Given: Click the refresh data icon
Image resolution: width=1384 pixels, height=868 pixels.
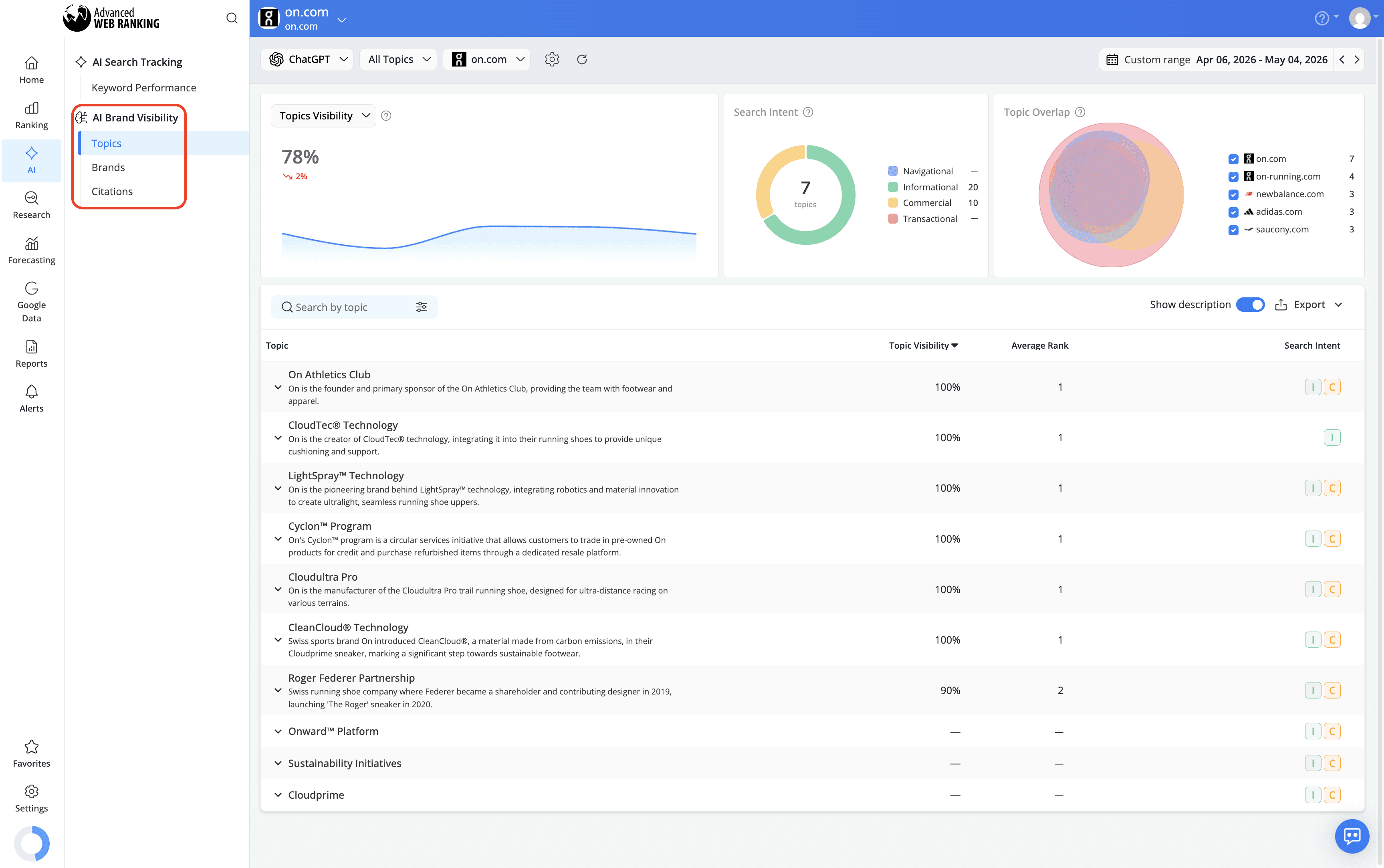Looking at the screenshot, I should click(x=582, y=59).
